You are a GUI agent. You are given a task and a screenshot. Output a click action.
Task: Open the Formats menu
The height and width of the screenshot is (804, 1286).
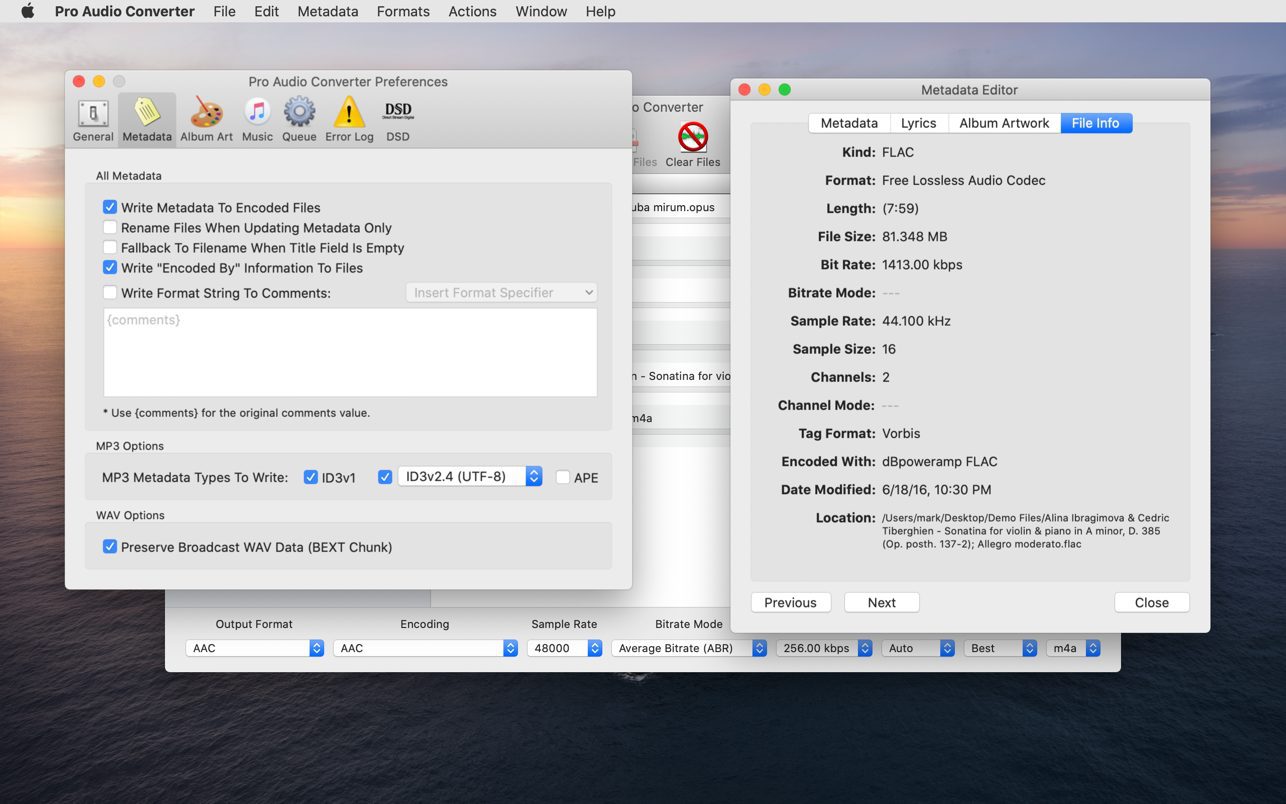pos(403,11)
